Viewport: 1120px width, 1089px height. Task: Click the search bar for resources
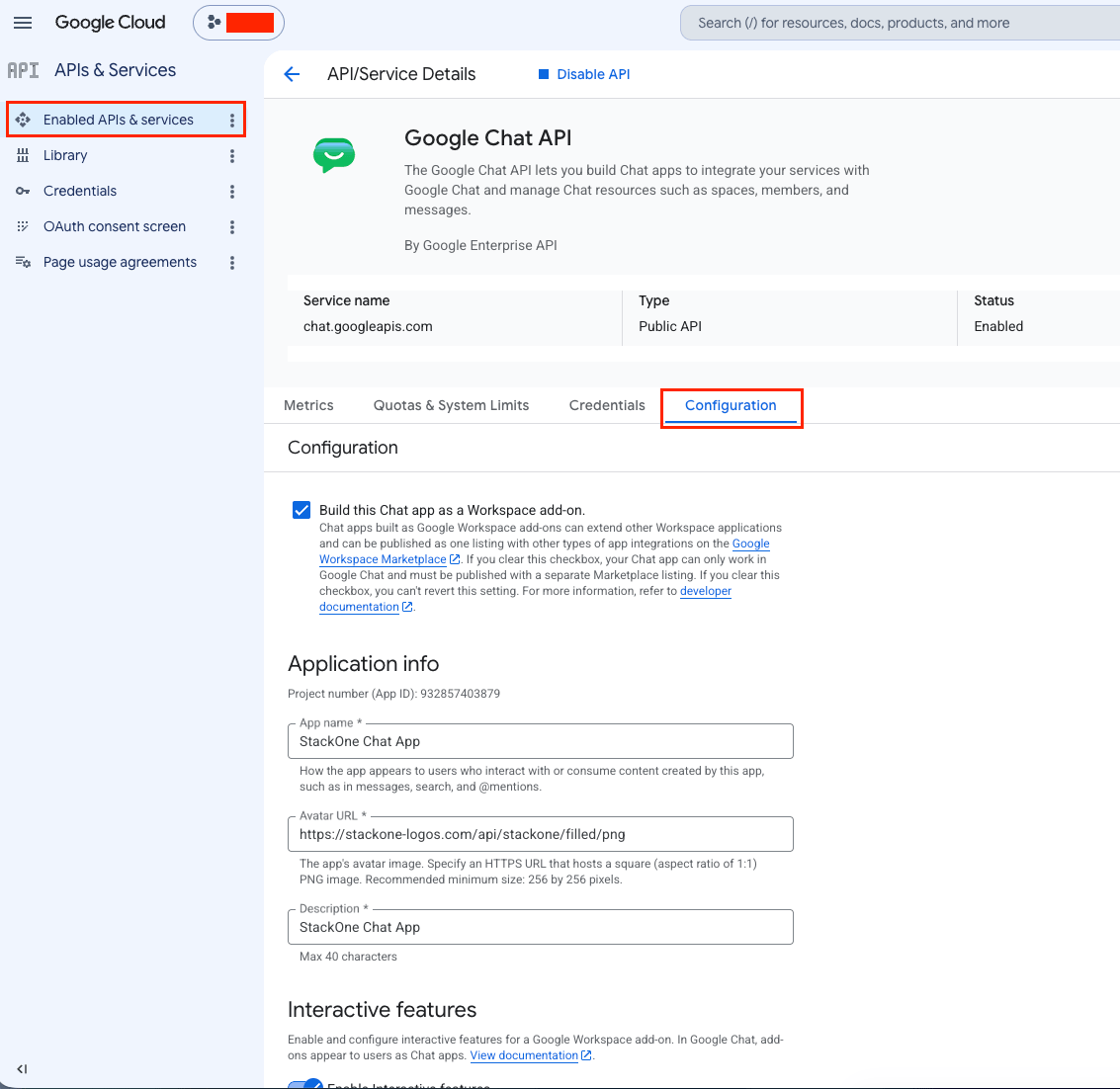coord(900,23)
